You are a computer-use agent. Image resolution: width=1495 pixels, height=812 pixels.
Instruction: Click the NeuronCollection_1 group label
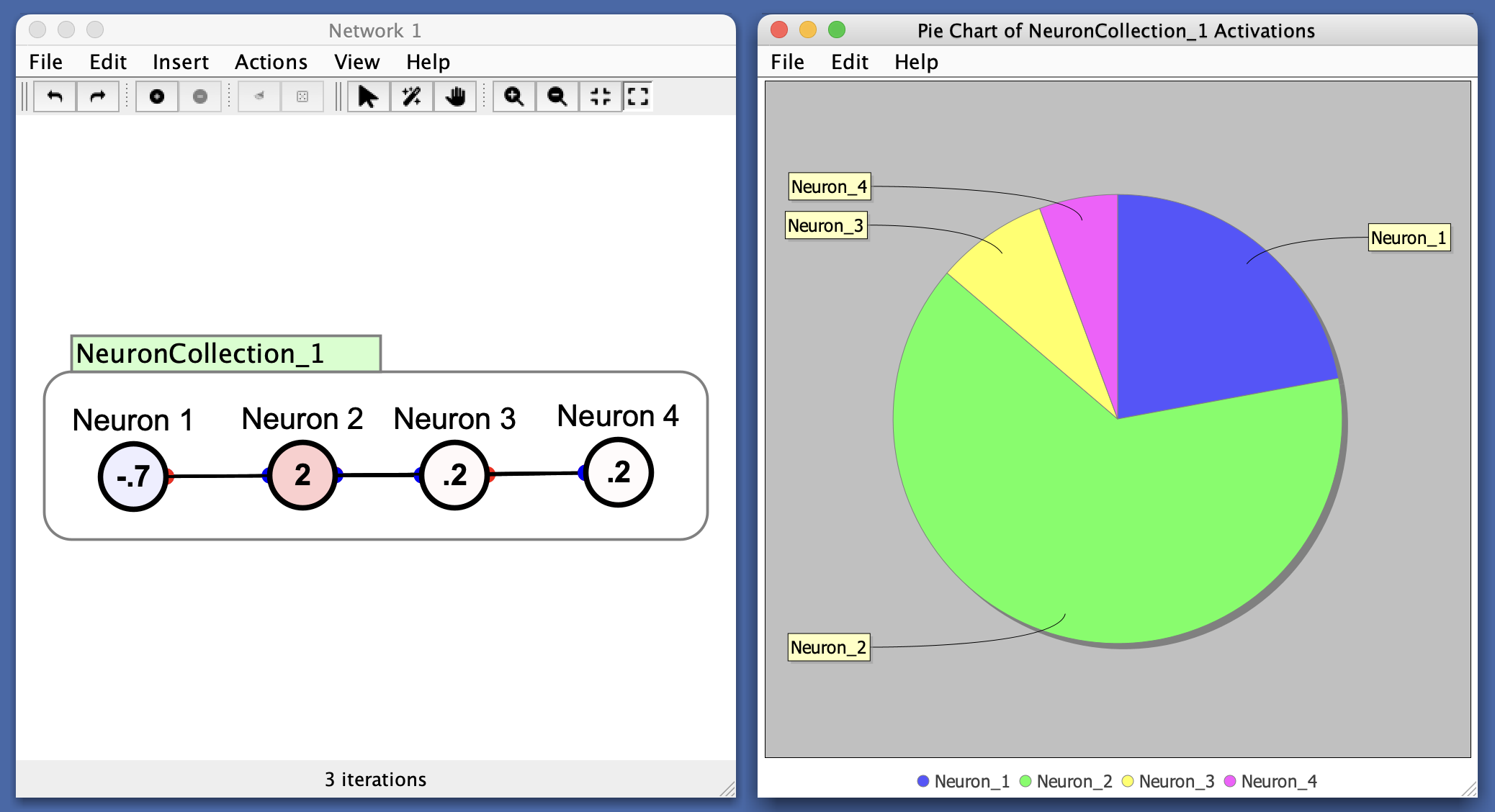[x=225, y=353]
